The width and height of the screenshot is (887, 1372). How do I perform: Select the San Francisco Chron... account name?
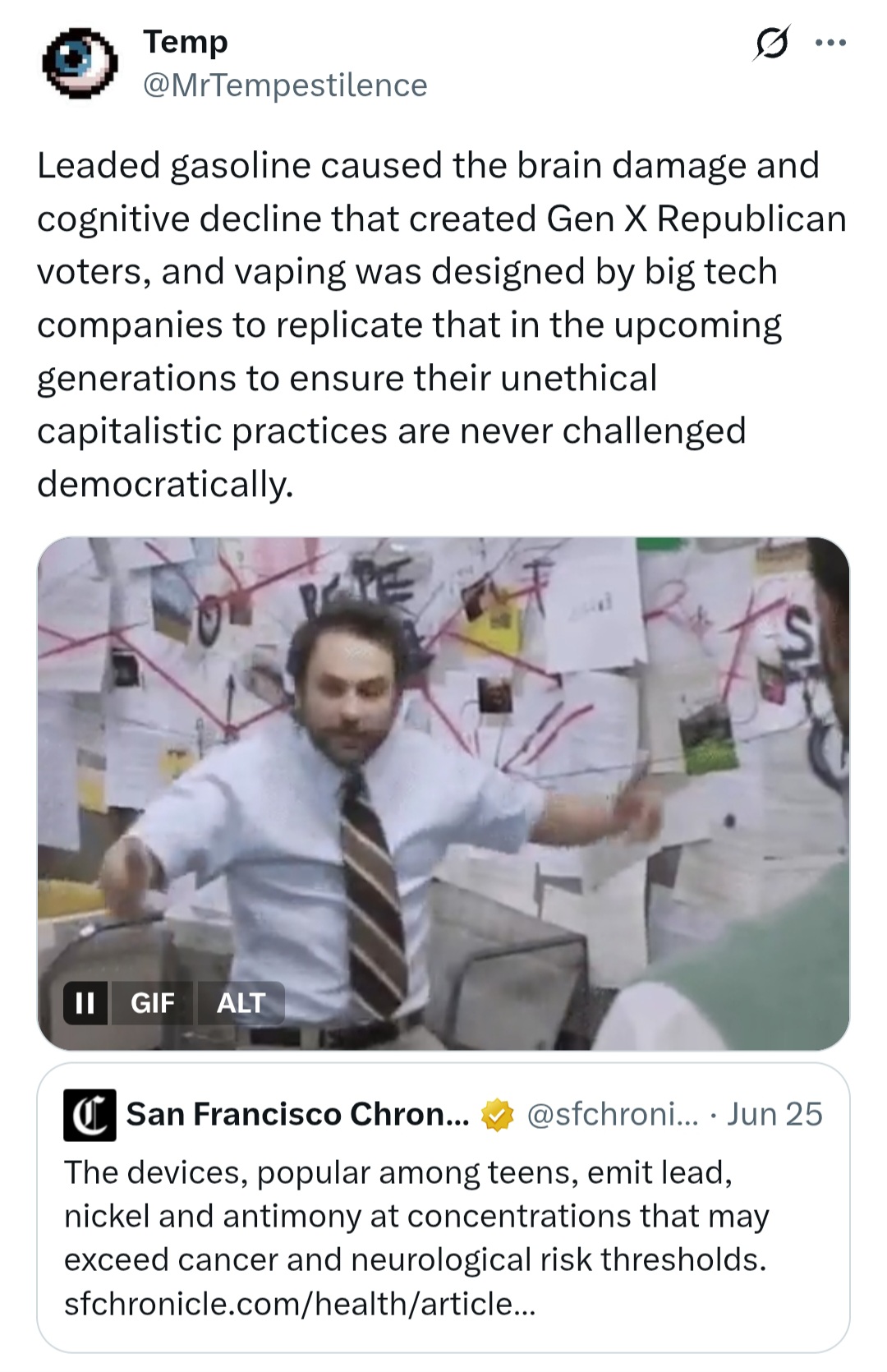coord(298,1115)
